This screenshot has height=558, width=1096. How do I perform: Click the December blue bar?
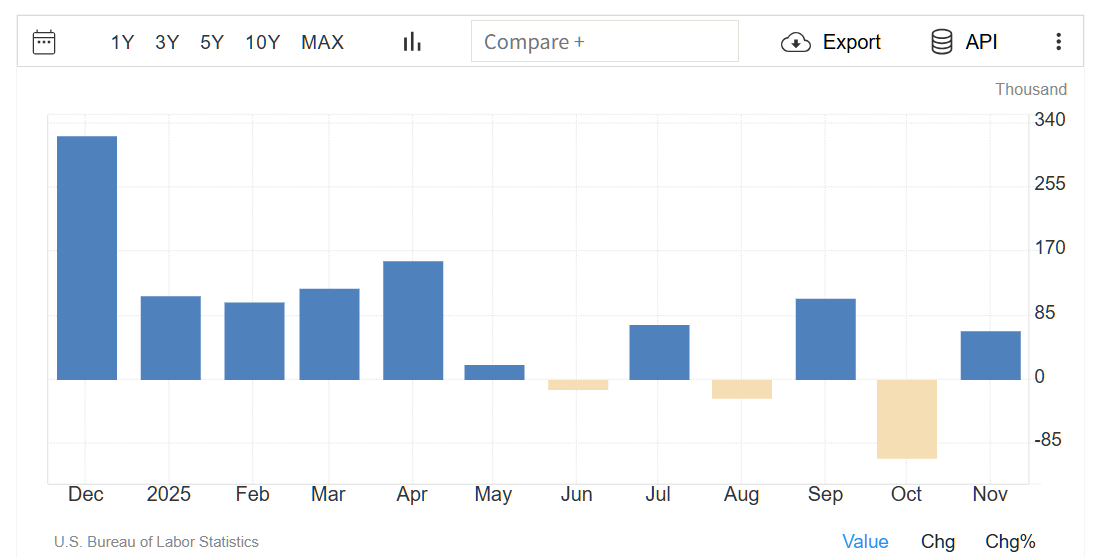pos(87,258)
